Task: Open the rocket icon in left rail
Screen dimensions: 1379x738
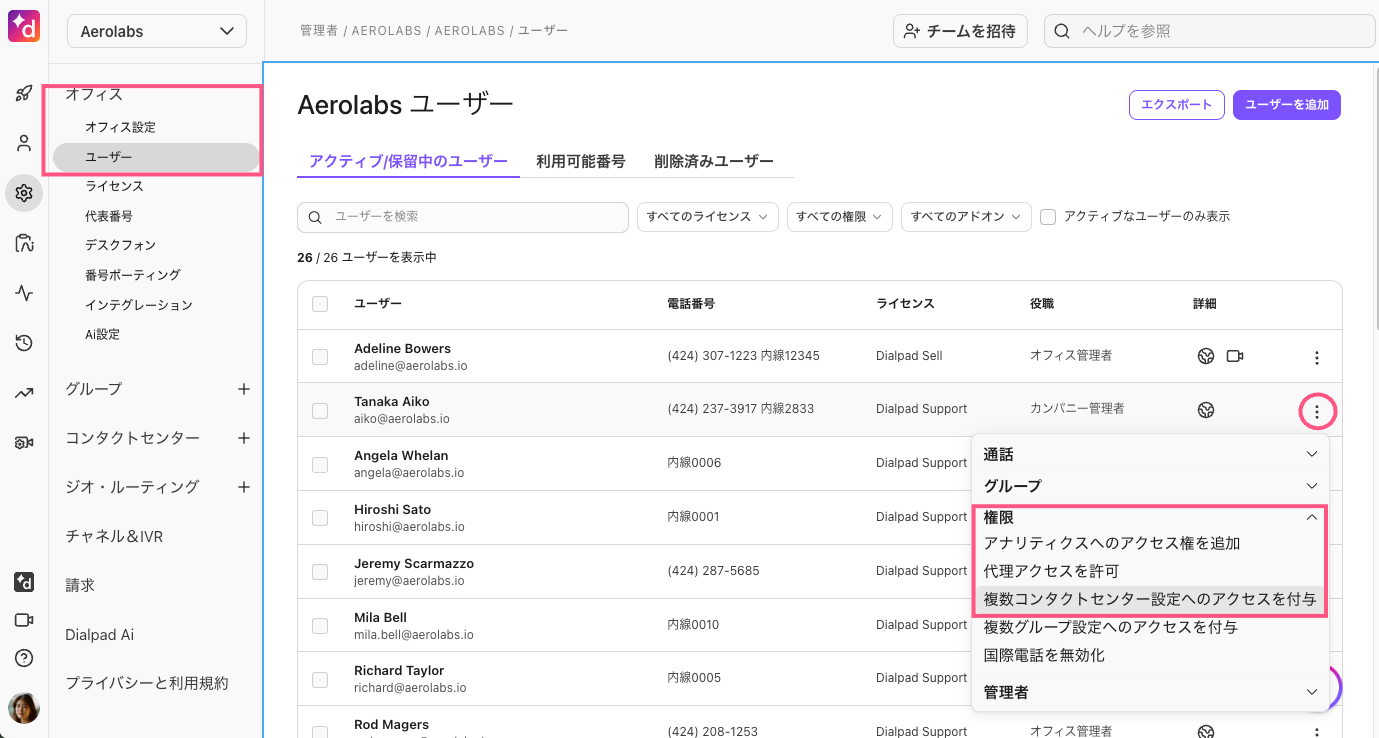Action: pyautogui.click(x=24, y=94)
